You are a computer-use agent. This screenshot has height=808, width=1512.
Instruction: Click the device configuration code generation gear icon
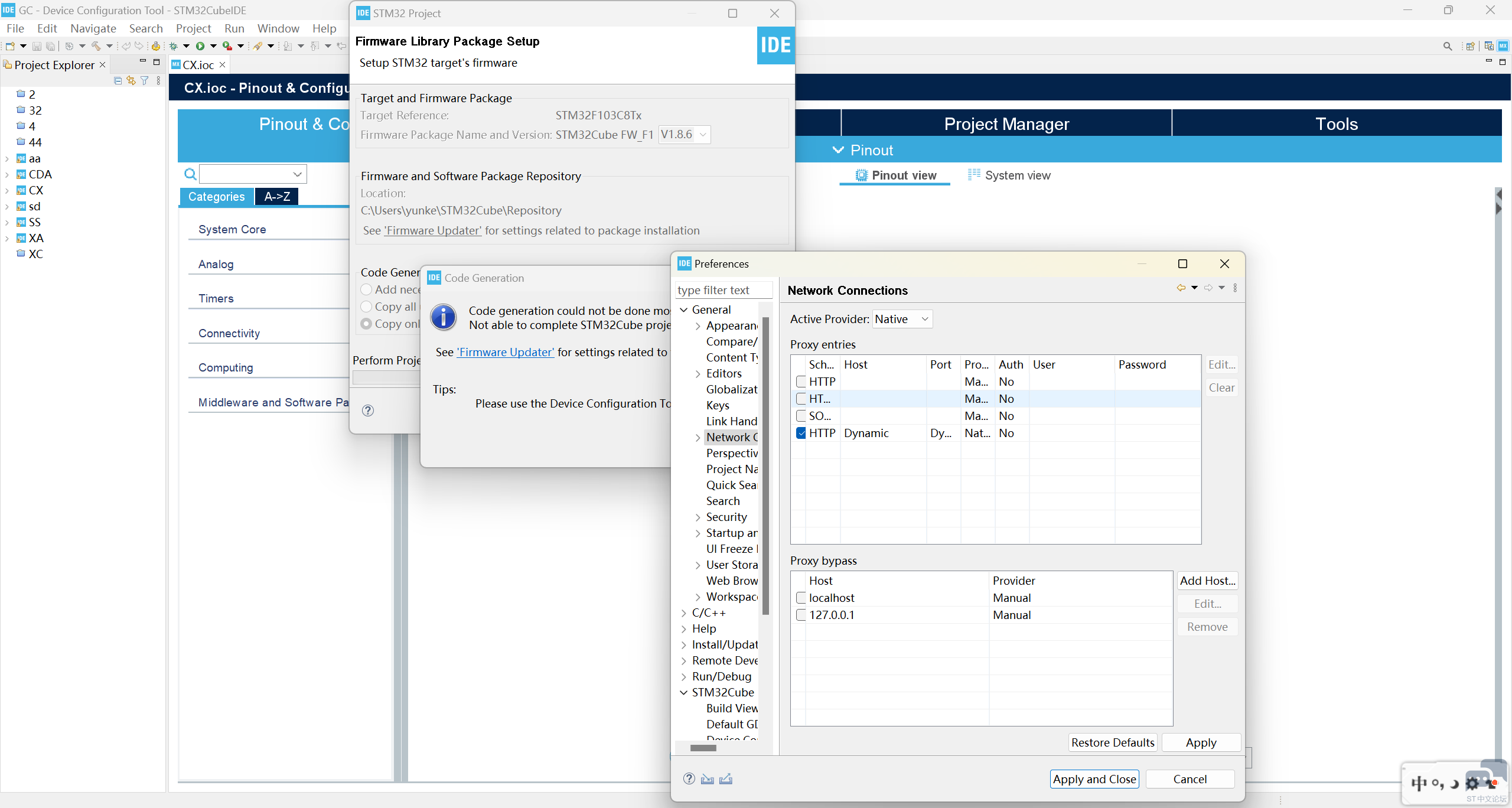156,46
